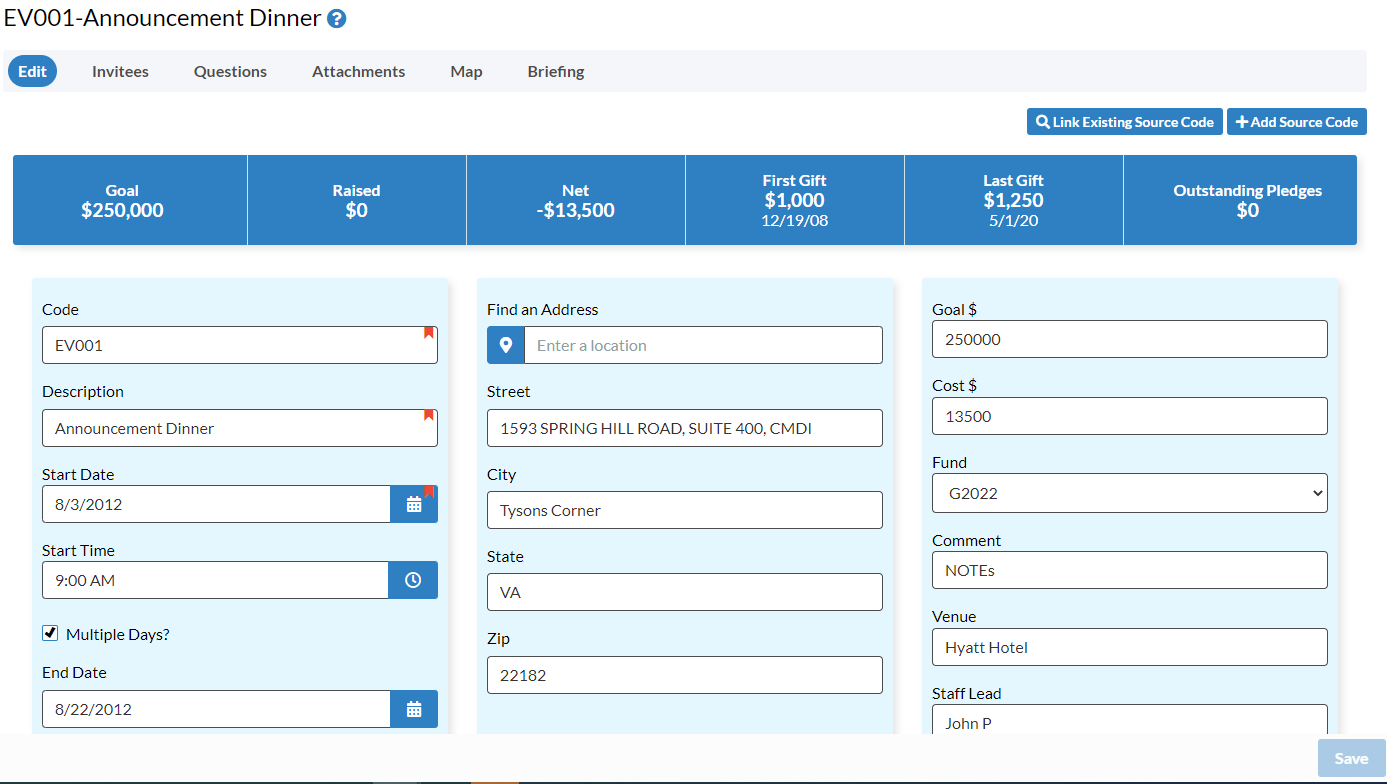The height and width of the screenshot is (784, 1387).
Task: Click the Code field containing EV001
Action: pos(240,345)
